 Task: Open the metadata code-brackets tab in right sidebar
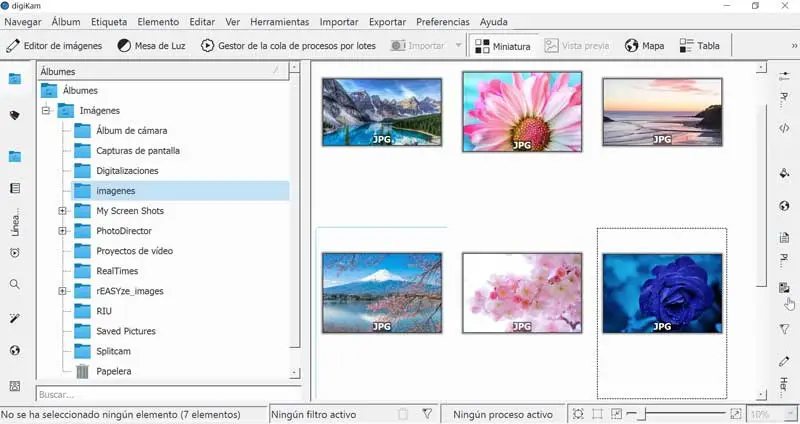784,128
